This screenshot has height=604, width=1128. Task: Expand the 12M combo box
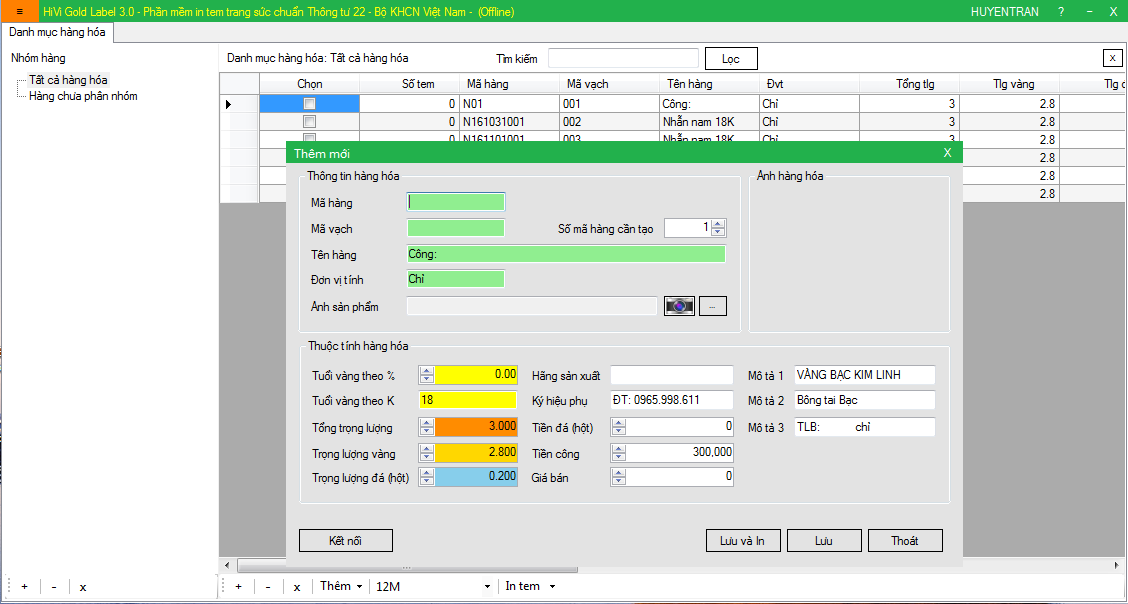point(487,587)
